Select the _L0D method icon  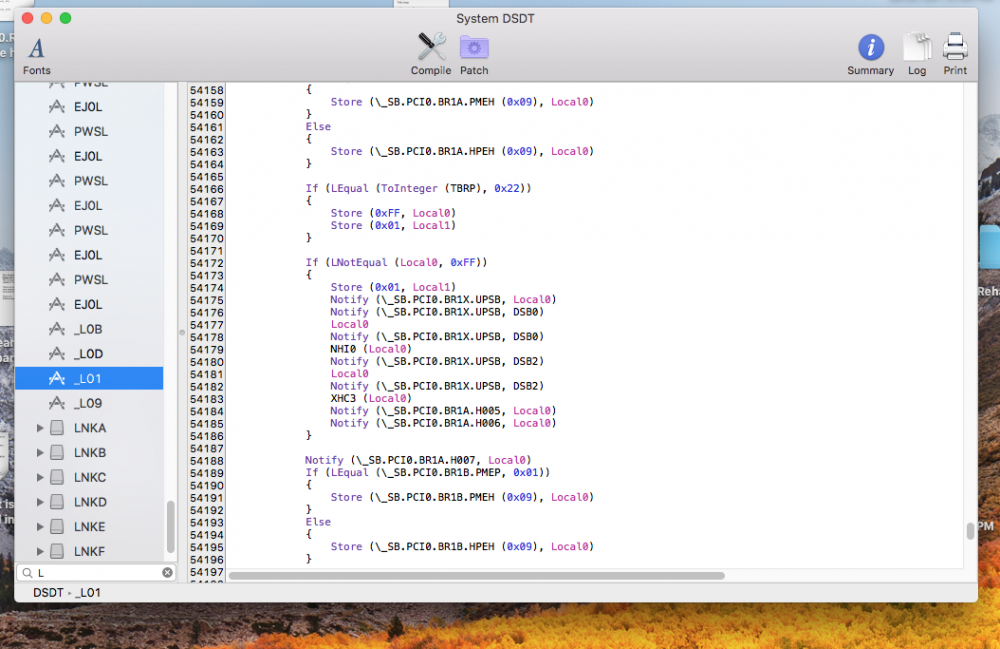[57, 354]
